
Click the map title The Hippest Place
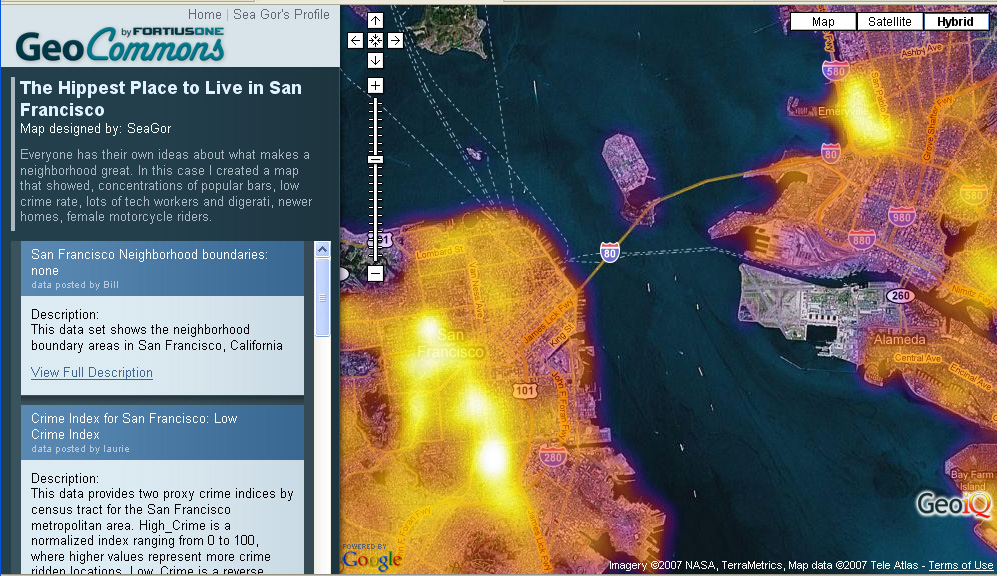161,99
